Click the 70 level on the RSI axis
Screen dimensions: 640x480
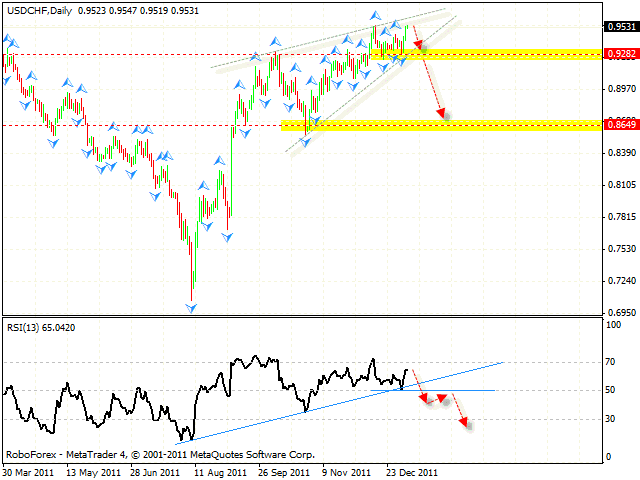point(611,362)
